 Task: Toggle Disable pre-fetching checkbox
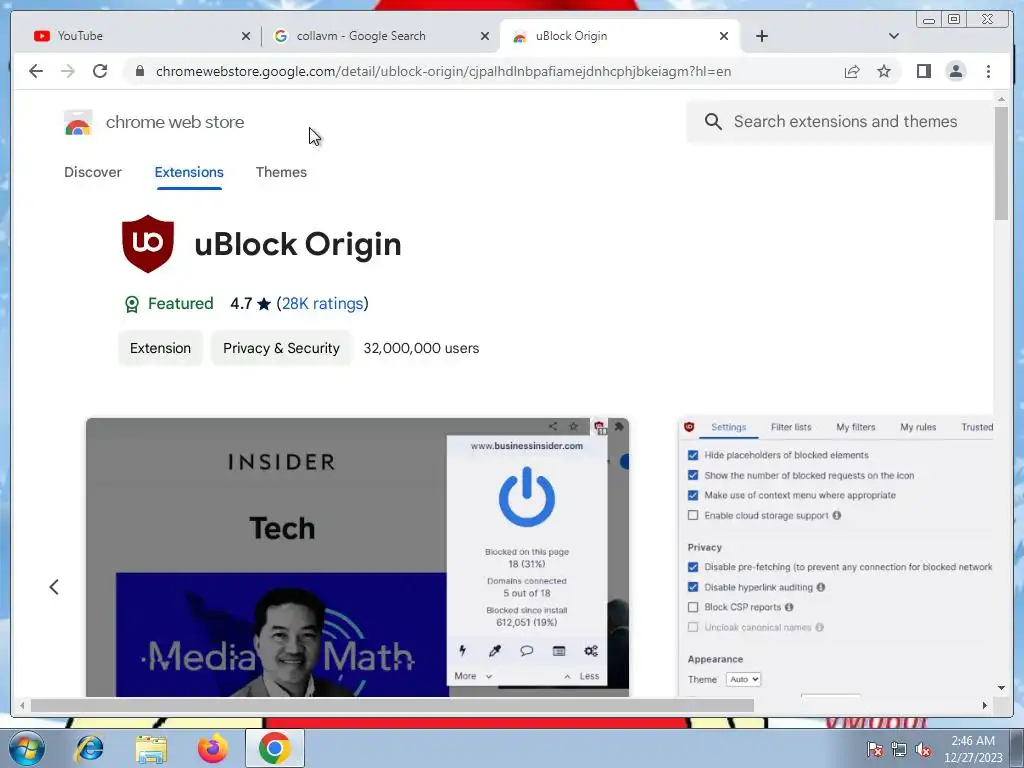[693, 567]
